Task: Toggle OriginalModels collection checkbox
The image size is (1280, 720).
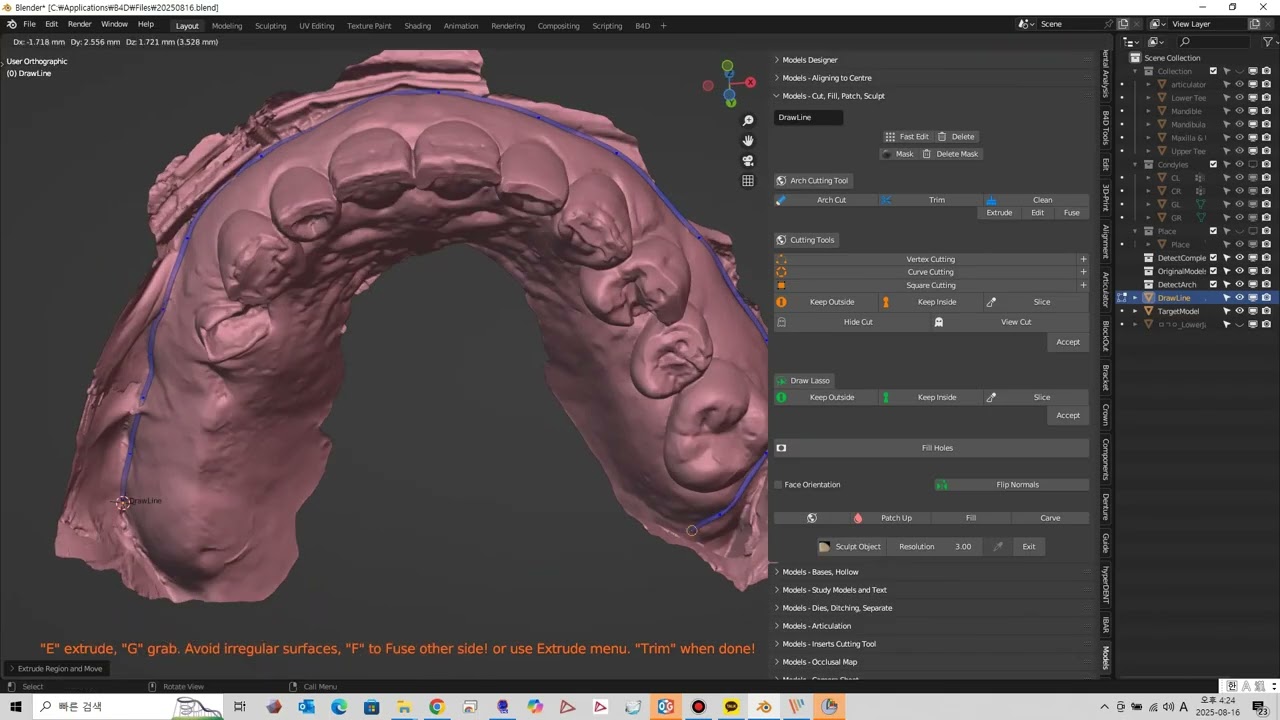Action: click(1213, 271)
